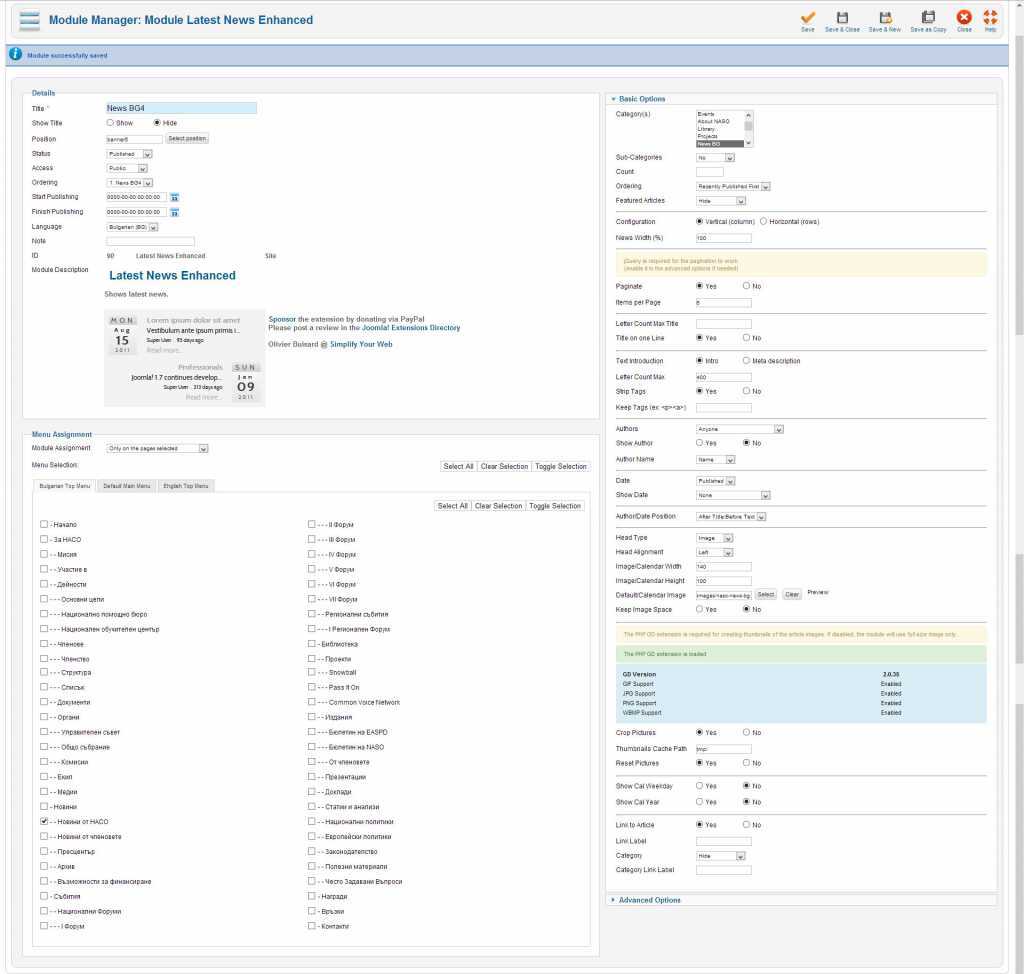Open the Finish Publishing calendar icon
The image size is (1024, 974).
pyautogui.click(x=174, y=212)
